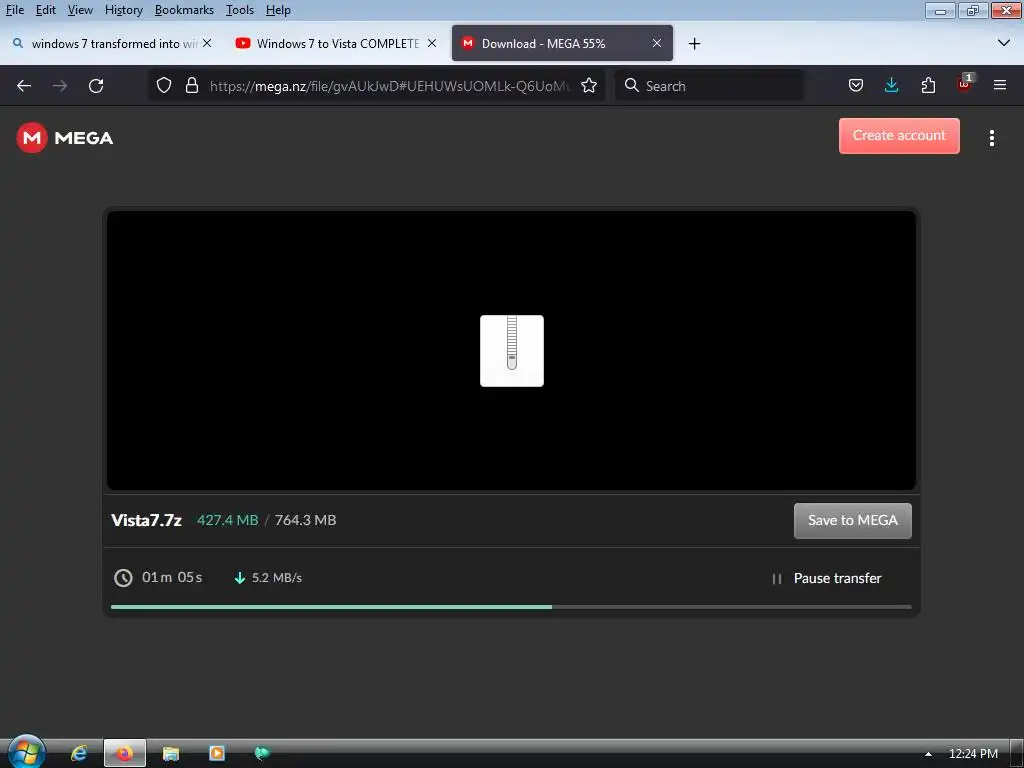This screenshot has height=768, width=1024.
Task: Save page to Pocket
Action: click(856, 86)
